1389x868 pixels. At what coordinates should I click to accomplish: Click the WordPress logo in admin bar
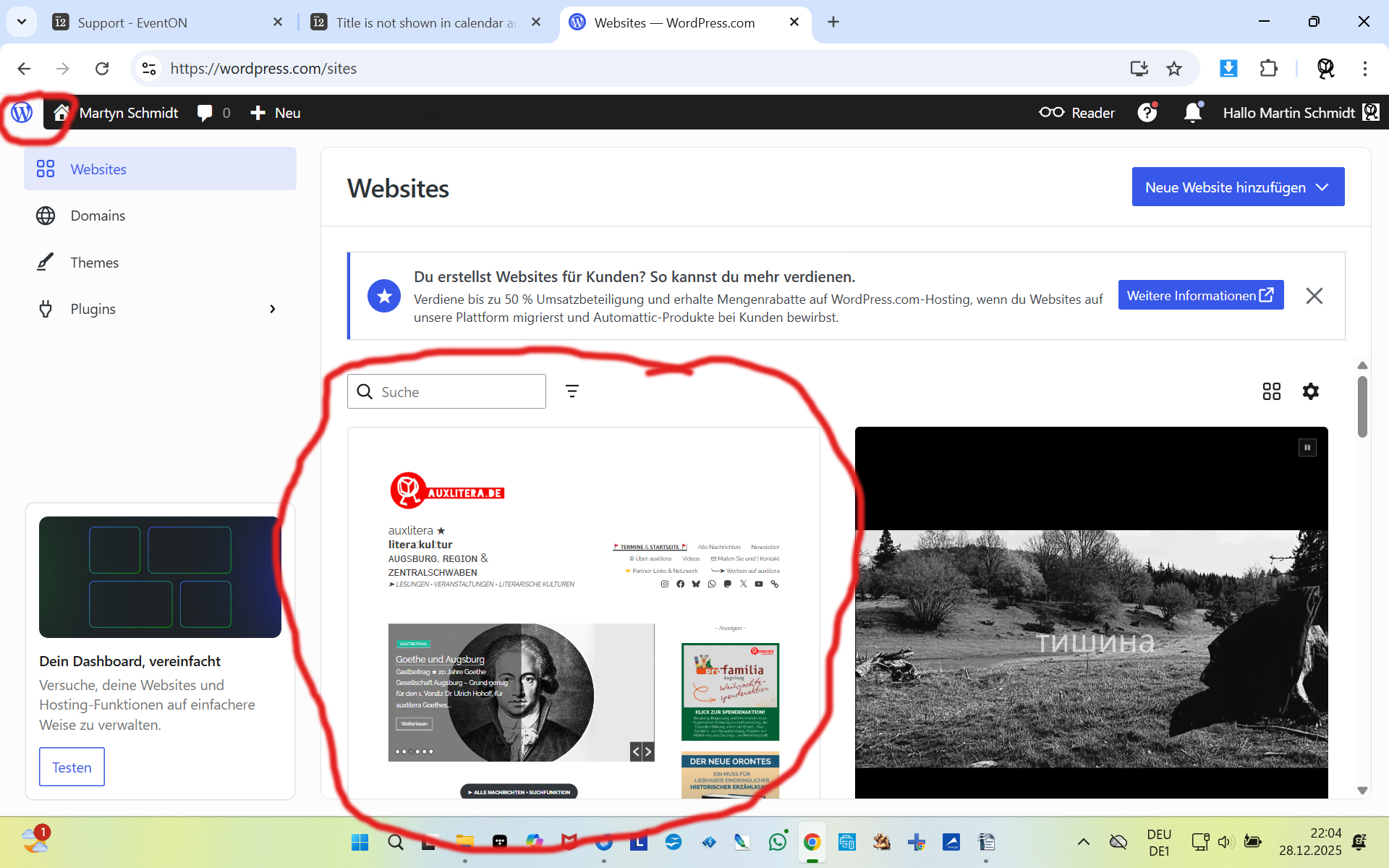22,112
